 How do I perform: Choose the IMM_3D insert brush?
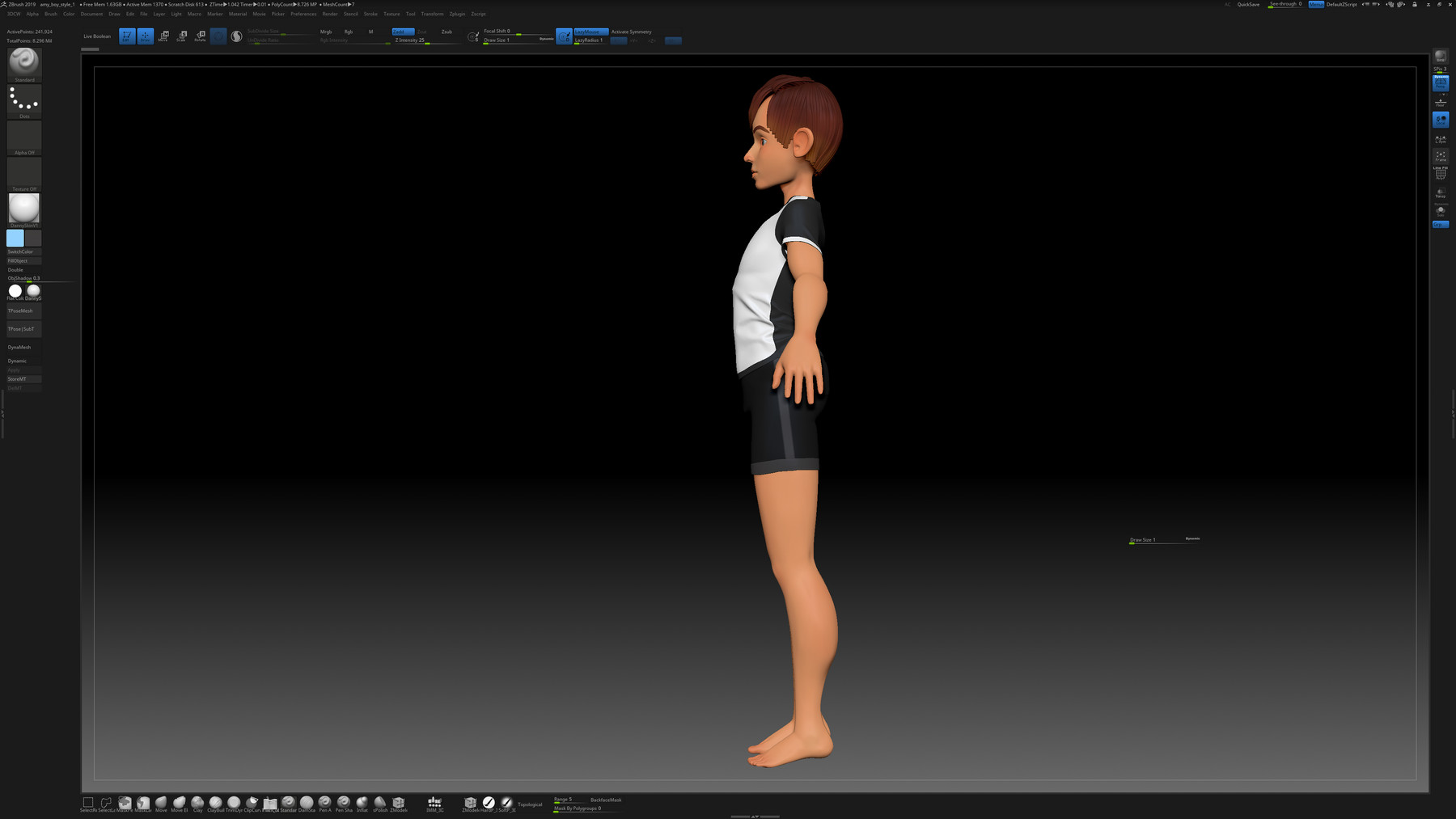click(x=434, y=803)
